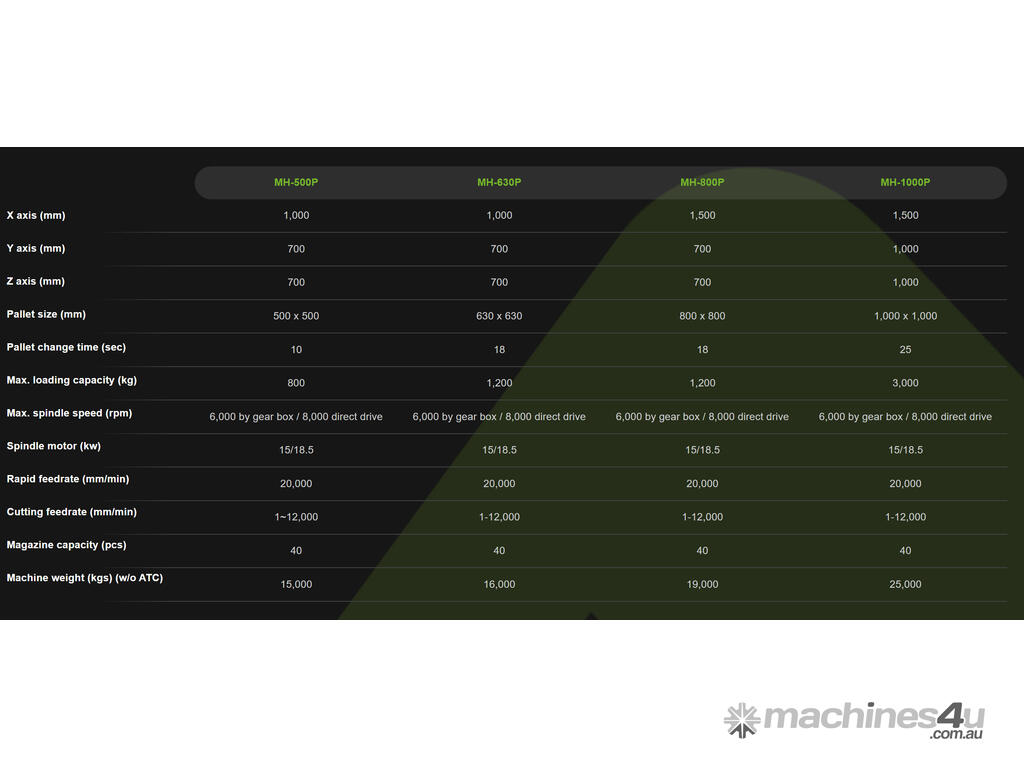Click the machines4u snowflake logo icon
The width and height of the screenshot is (1024, 768).
[742, 720]
